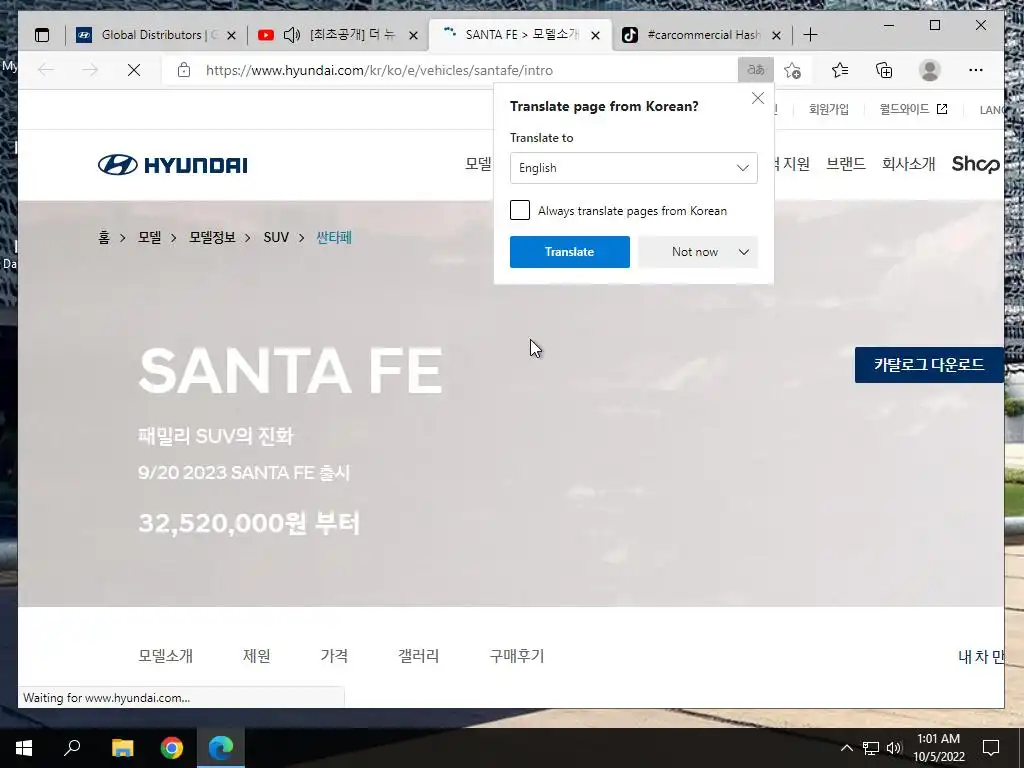The image size is (1024, 768).
Task: Open the profile avatar menu
Action: 929,70
